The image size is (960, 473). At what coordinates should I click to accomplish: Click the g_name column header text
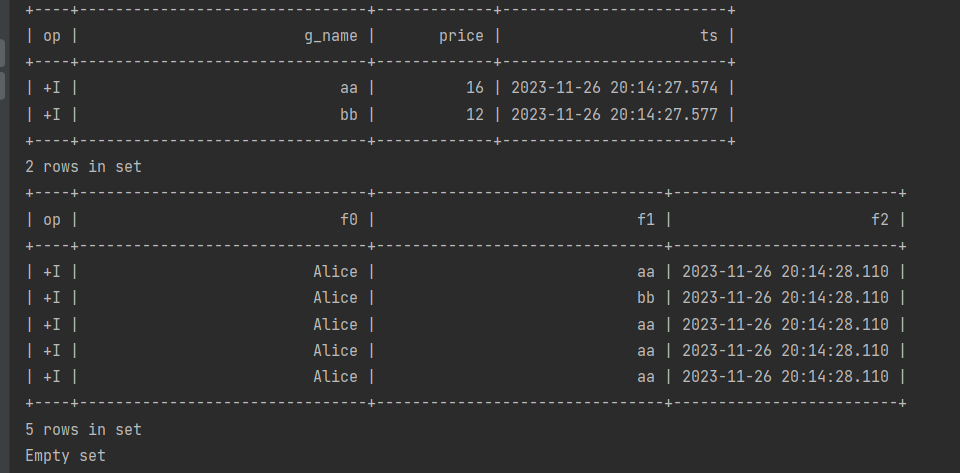[331, 36]
